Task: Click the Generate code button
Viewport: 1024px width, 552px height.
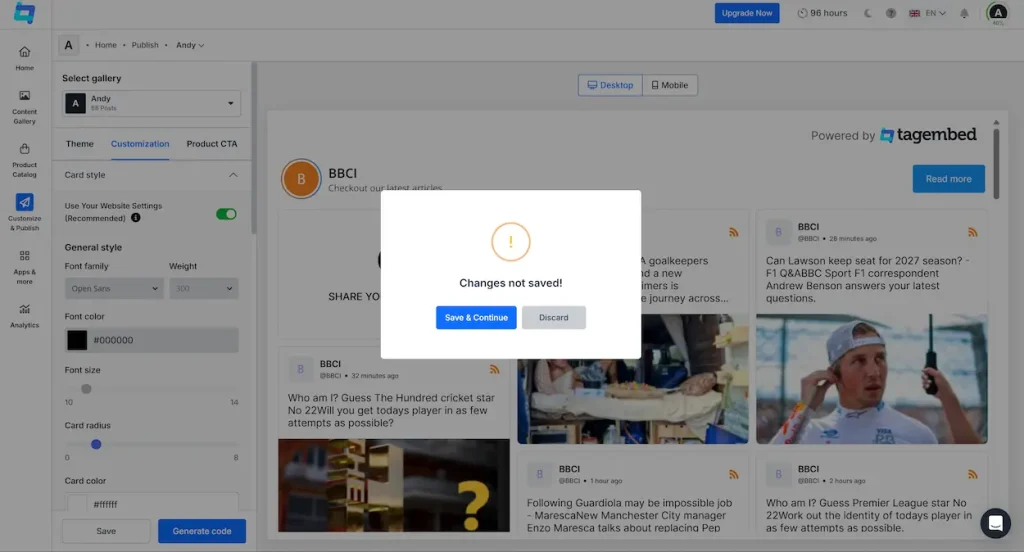Action: (x=202, y=531)
